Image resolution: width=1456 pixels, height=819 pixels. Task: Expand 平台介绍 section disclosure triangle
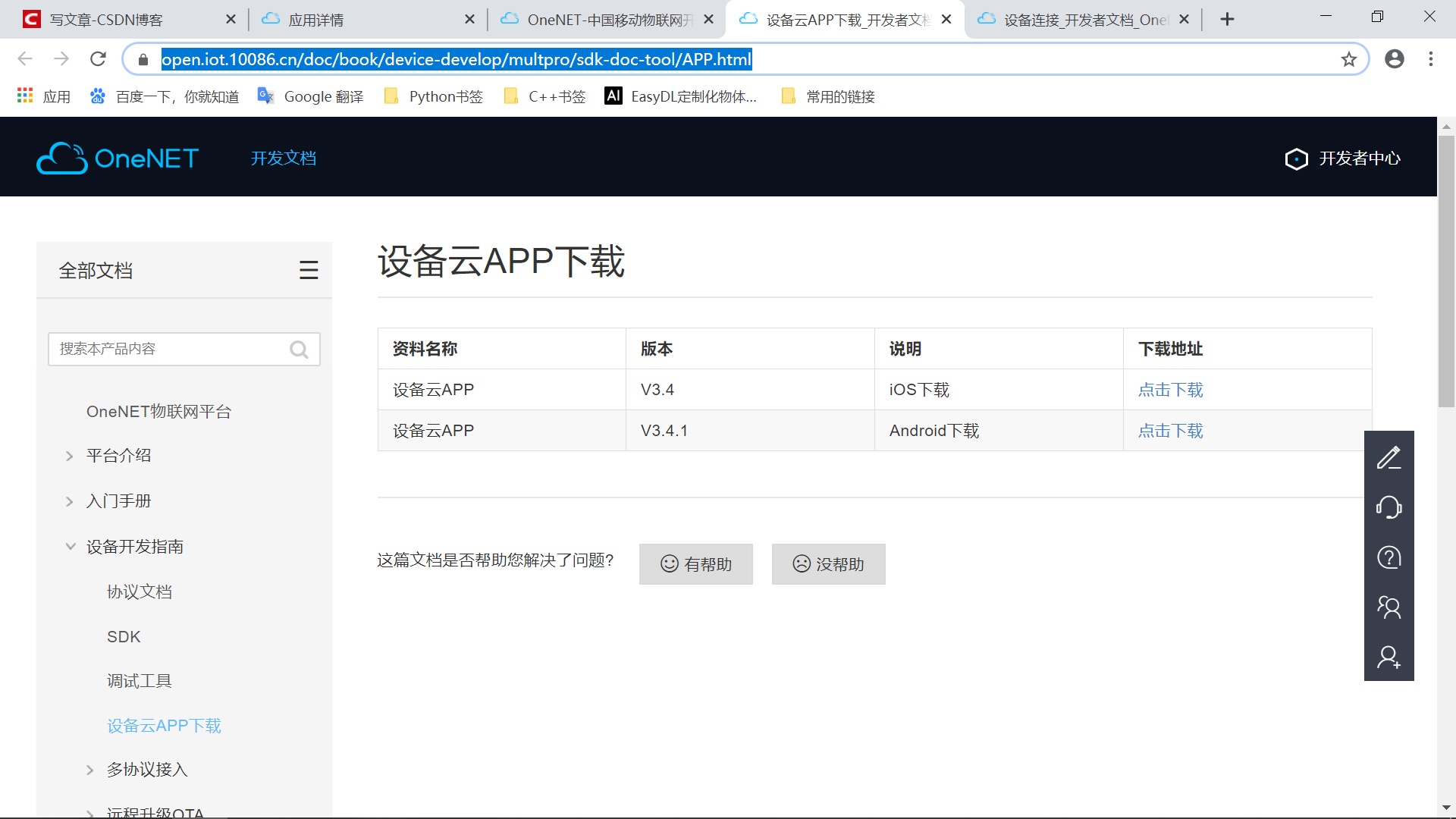pyautogui.click(x=69, y=455)
